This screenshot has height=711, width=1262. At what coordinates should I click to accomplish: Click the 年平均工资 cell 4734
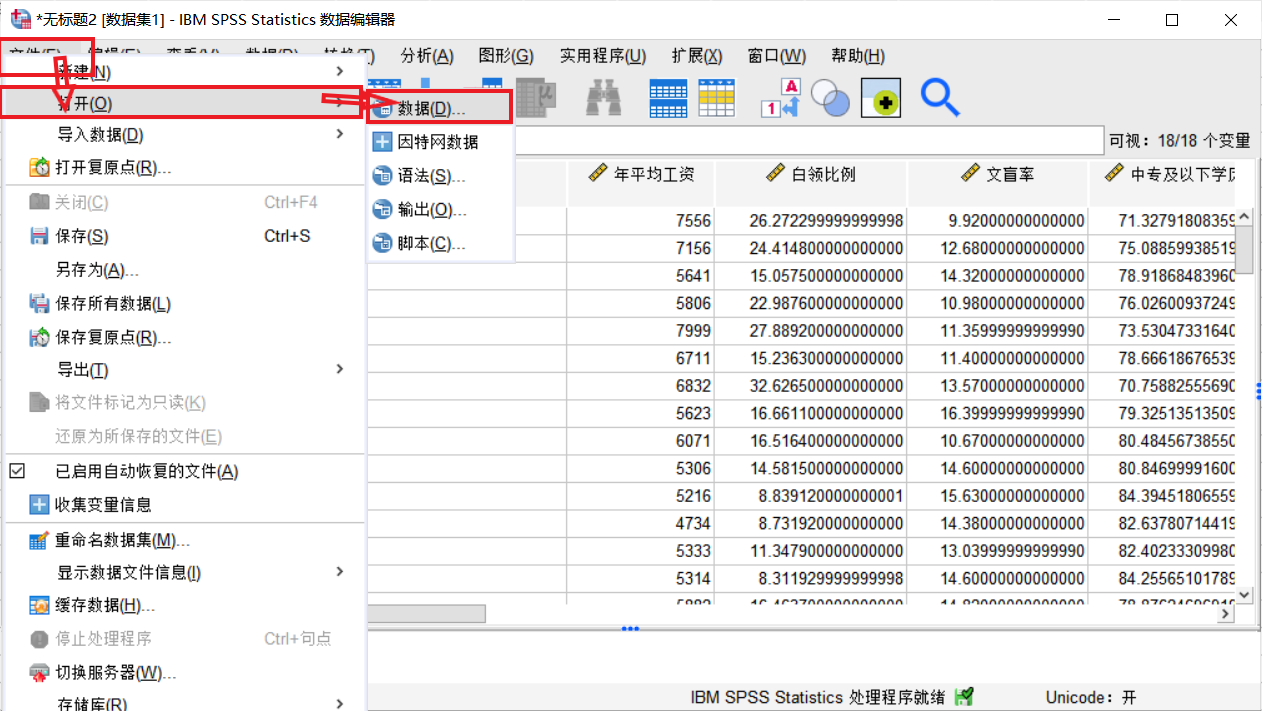pyautogui.click(x=641, y=523)
